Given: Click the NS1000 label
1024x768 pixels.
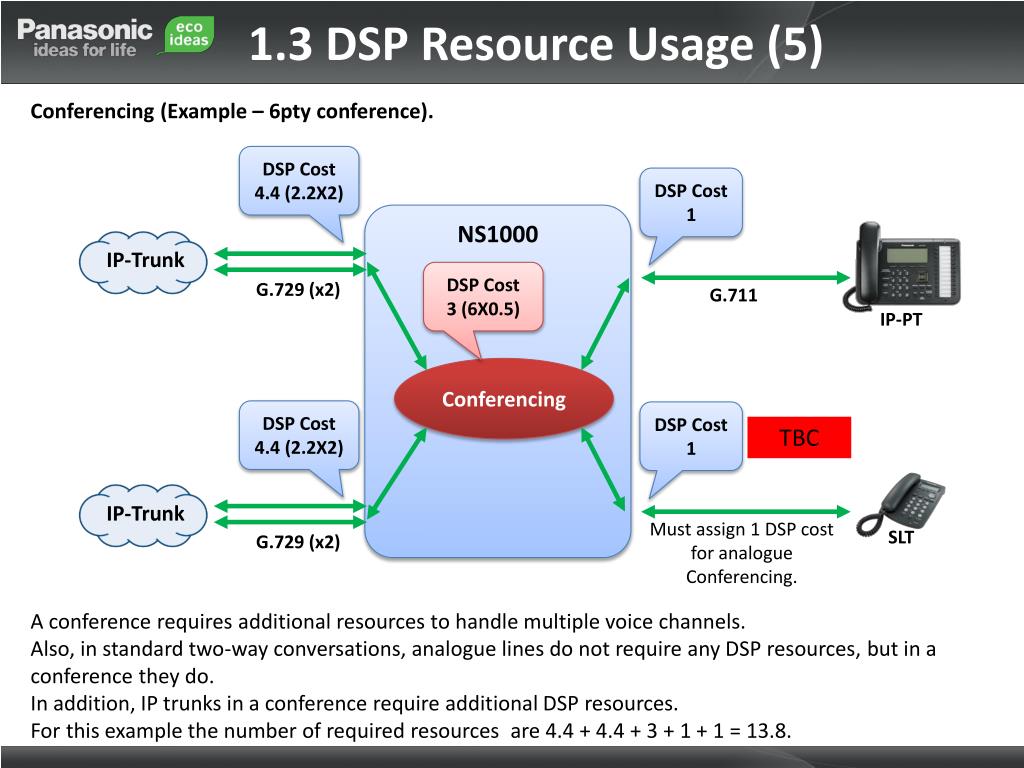Looking at the screenshot, I should tap(498, 234).
